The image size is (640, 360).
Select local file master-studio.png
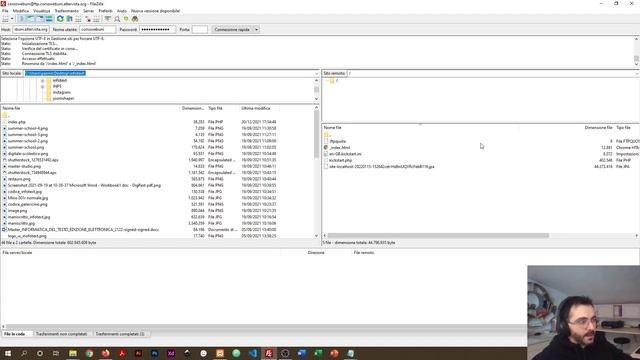point(24,167)
